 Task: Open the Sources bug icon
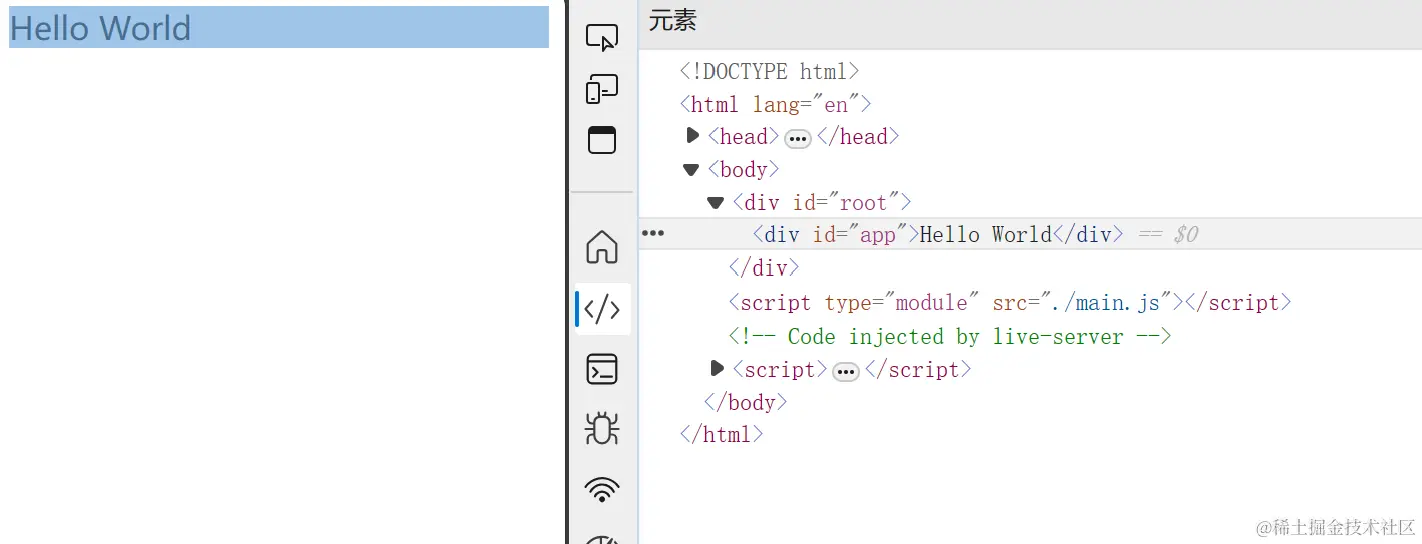pyautogui.click(x=602, y=429)
